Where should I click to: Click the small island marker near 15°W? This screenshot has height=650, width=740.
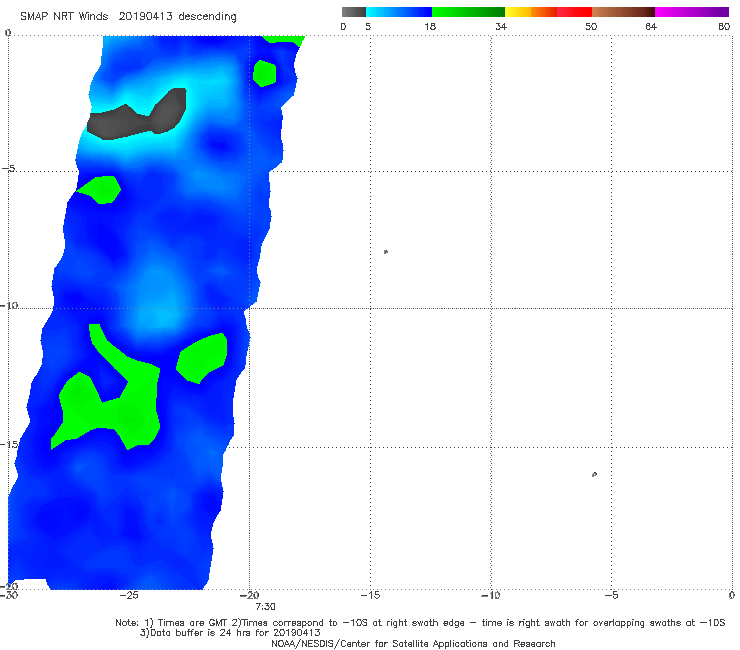pyautogui.click(x=386, y=252)
